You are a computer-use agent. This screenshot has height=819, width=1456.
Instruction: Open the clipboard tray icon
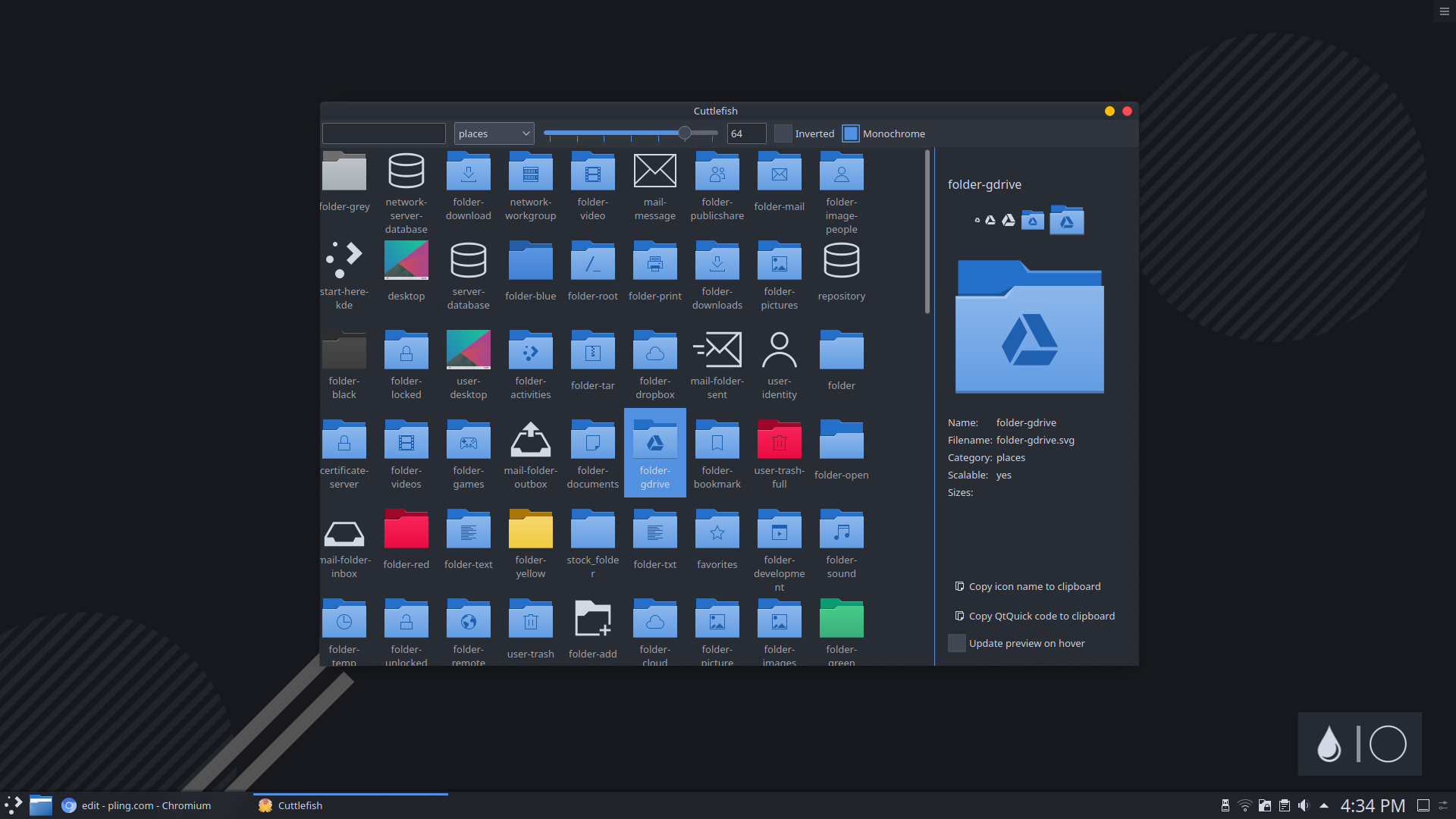1284,805
